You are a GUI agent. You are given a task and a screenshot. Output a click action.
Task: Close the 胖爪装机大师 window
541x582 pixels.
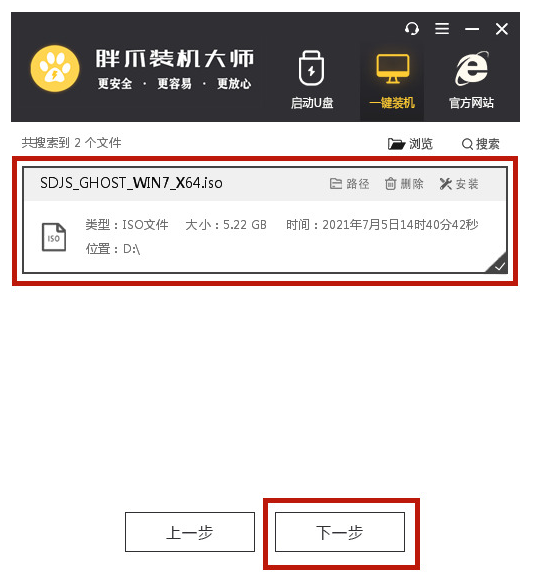pos(502,29)
